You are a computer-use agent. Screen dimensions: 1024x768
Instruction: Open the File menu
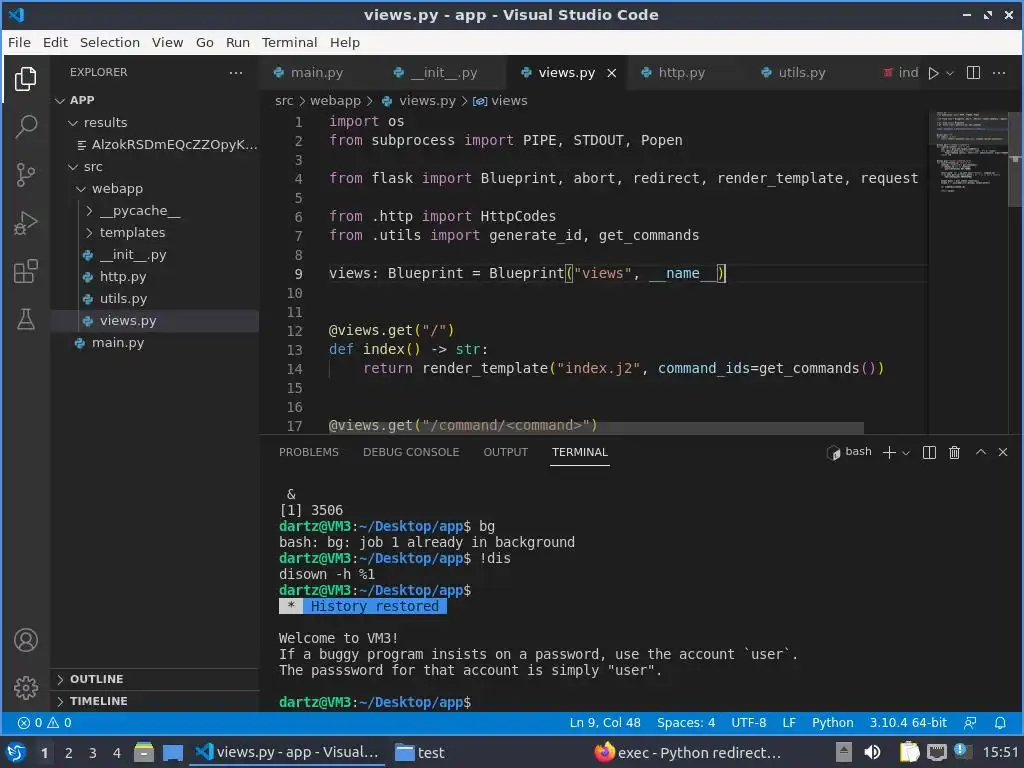click(19, 42)
